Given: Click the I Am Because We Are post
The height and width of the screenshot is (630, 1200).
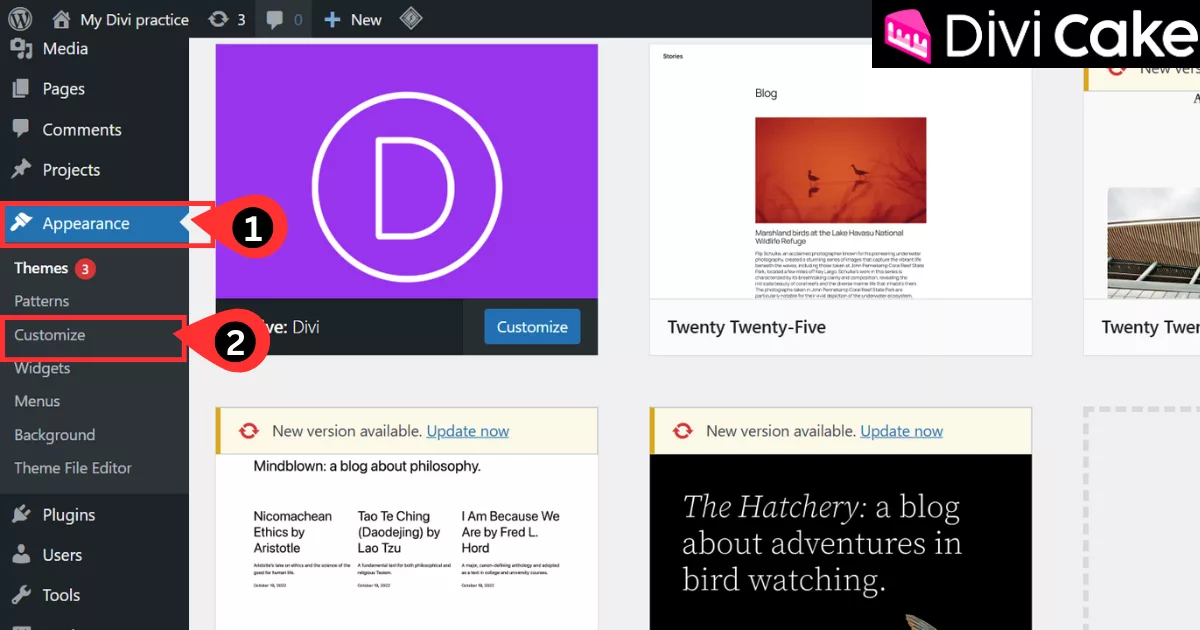Looking at the screenshot, I should click(x=511, y=532).
